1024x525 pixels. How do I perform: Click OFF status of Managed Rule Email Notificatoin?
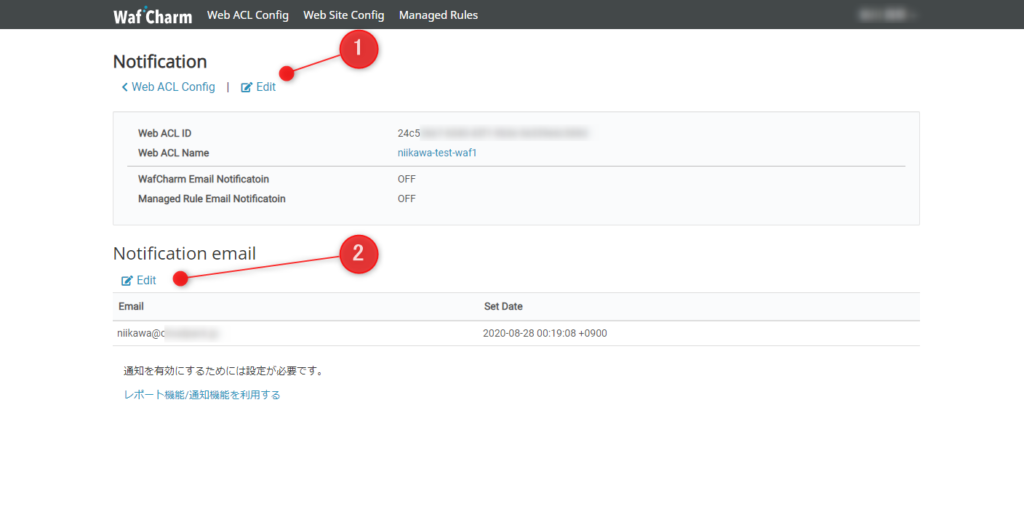tap(406, 199)
